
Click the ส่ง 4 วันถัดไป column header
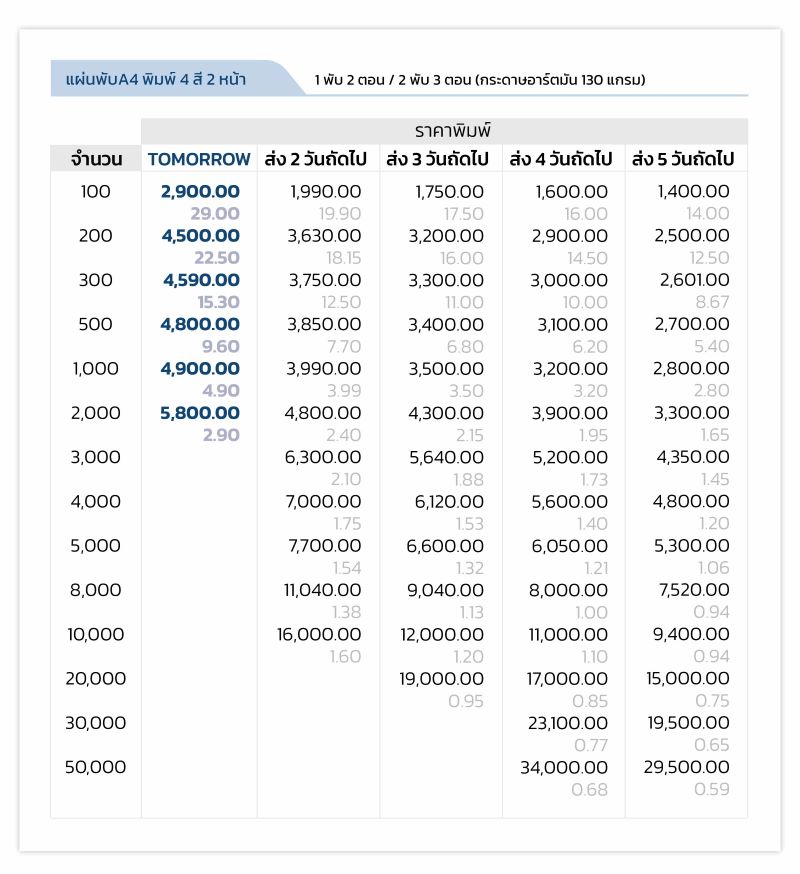coord(561,159)
